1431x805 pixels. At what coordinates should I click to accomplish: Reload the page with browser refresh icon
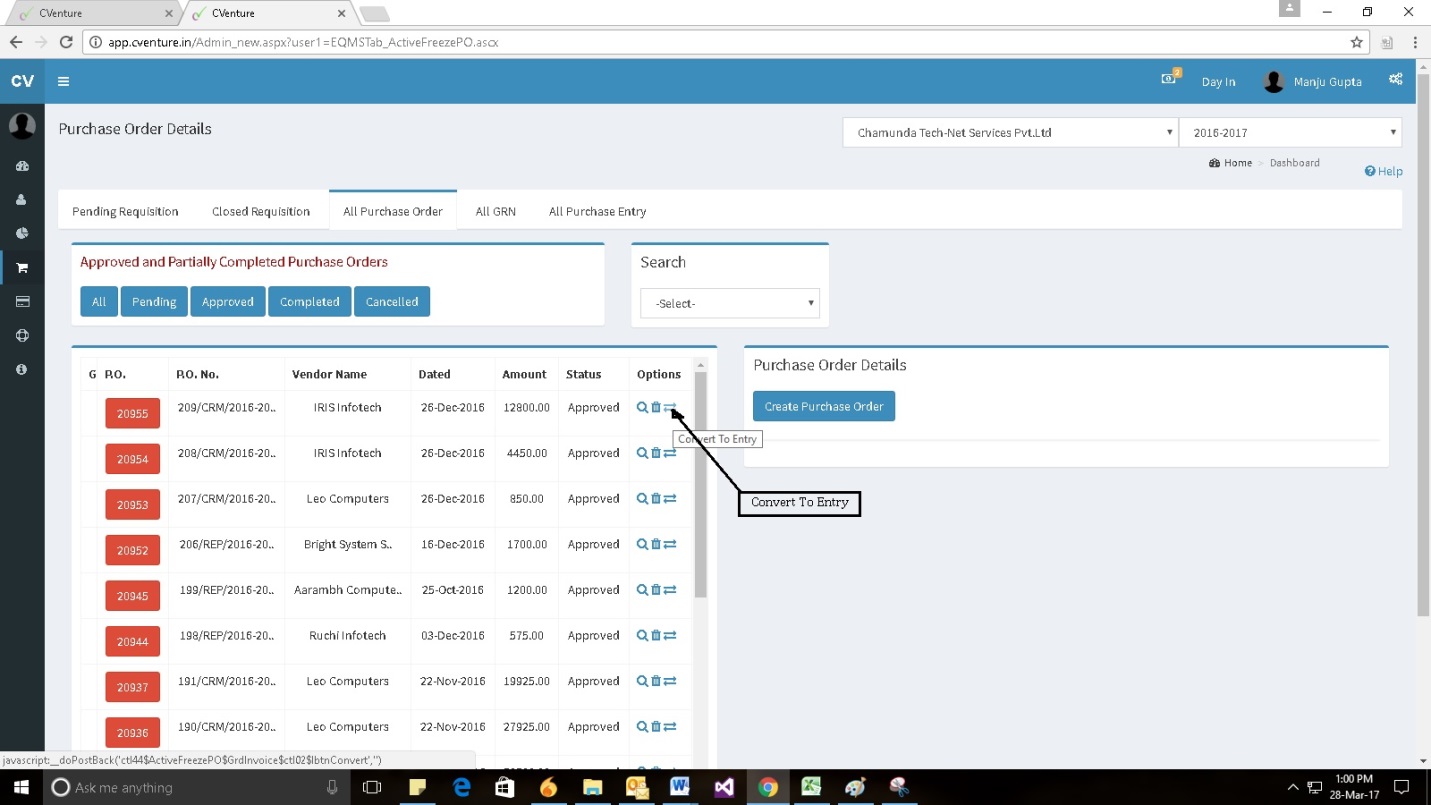pos(66,42)
